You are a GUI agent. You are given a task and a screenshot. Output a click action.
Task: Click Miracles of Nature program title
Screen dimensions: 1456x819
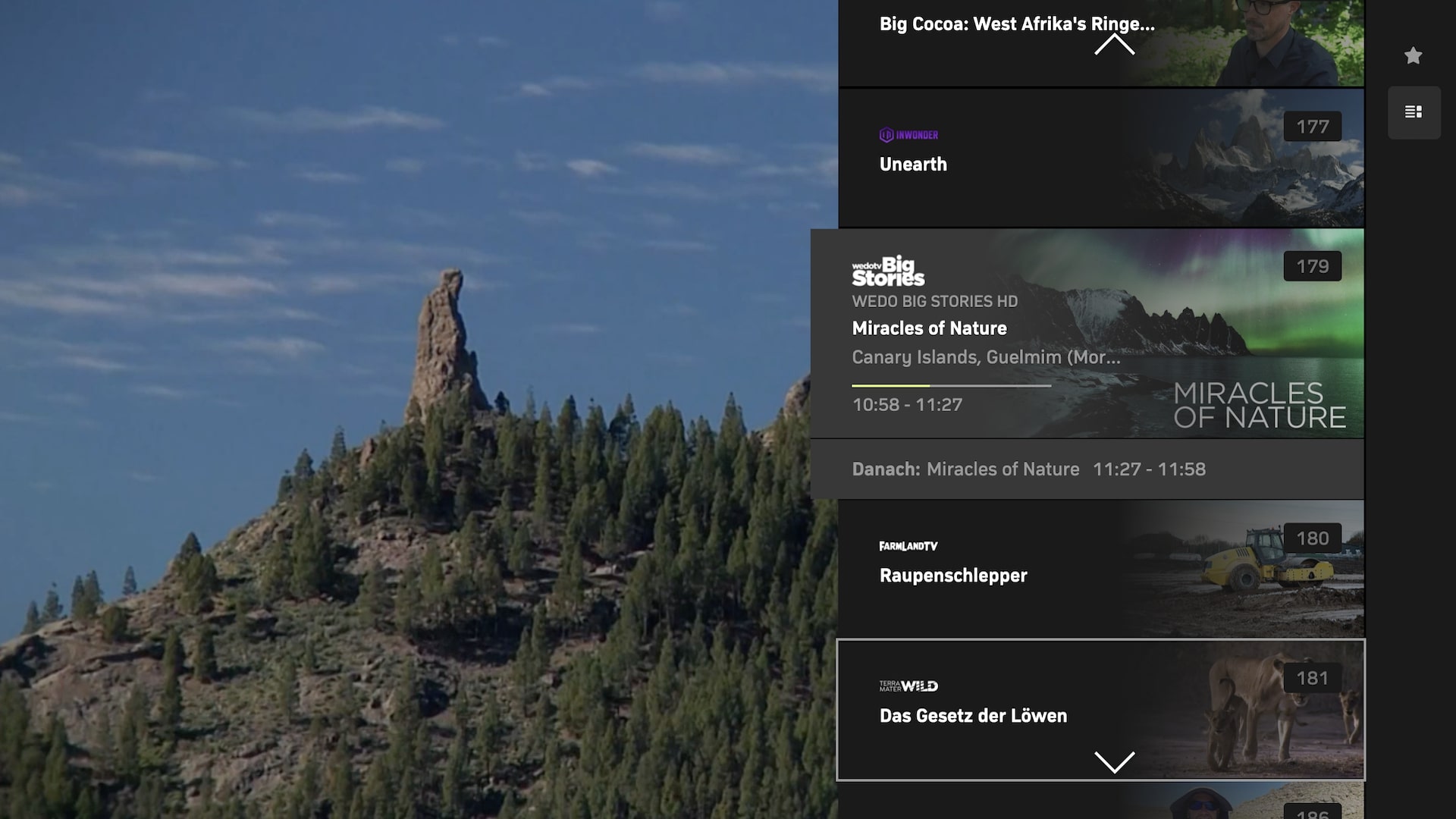[x=929, y=328]
